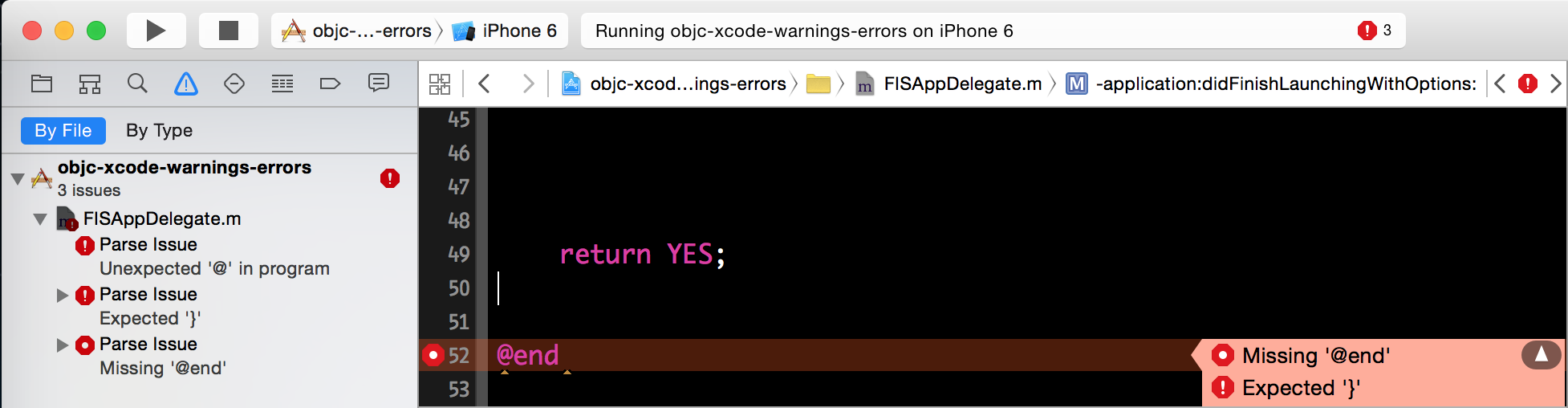Collapse the FISAppDelegate.m issue group
The height and width of the screenshot is (408, 1568).
click(x=40, y=218)
